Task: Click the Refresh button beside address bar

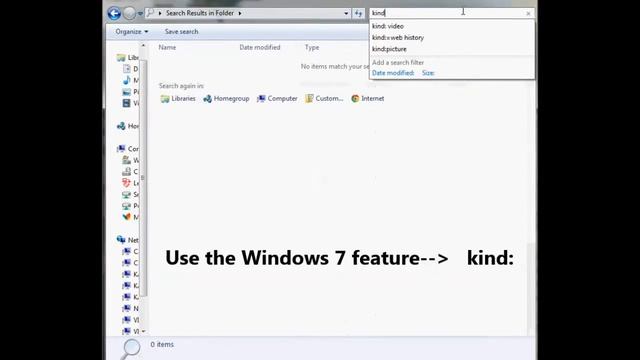Action: [358, 13]
